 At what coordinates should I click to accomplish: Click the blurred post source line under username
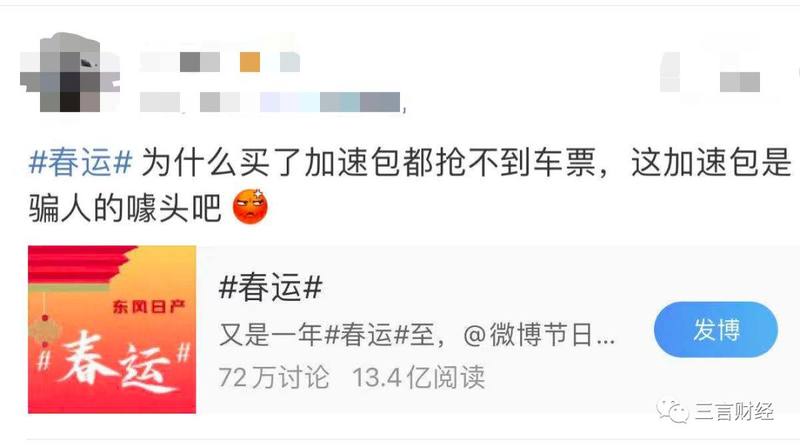pyautogui.click(x=270, y=102)
